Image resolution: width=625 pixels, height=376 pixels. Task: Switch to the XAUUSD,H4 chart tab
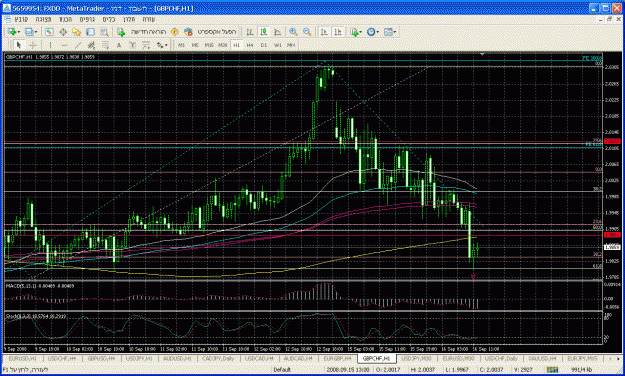click(x=542, y=358)
